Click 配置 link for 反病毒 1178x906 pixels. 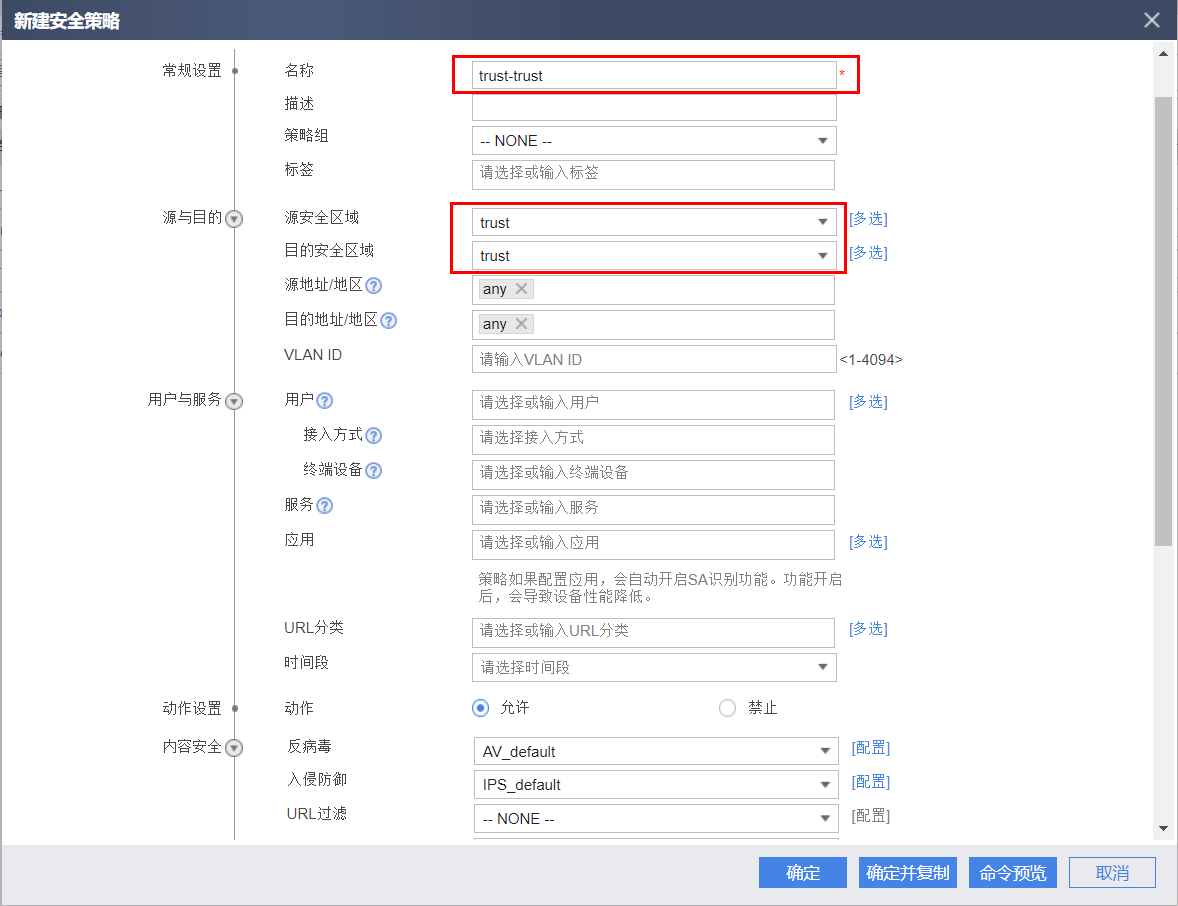click(871, 747)
